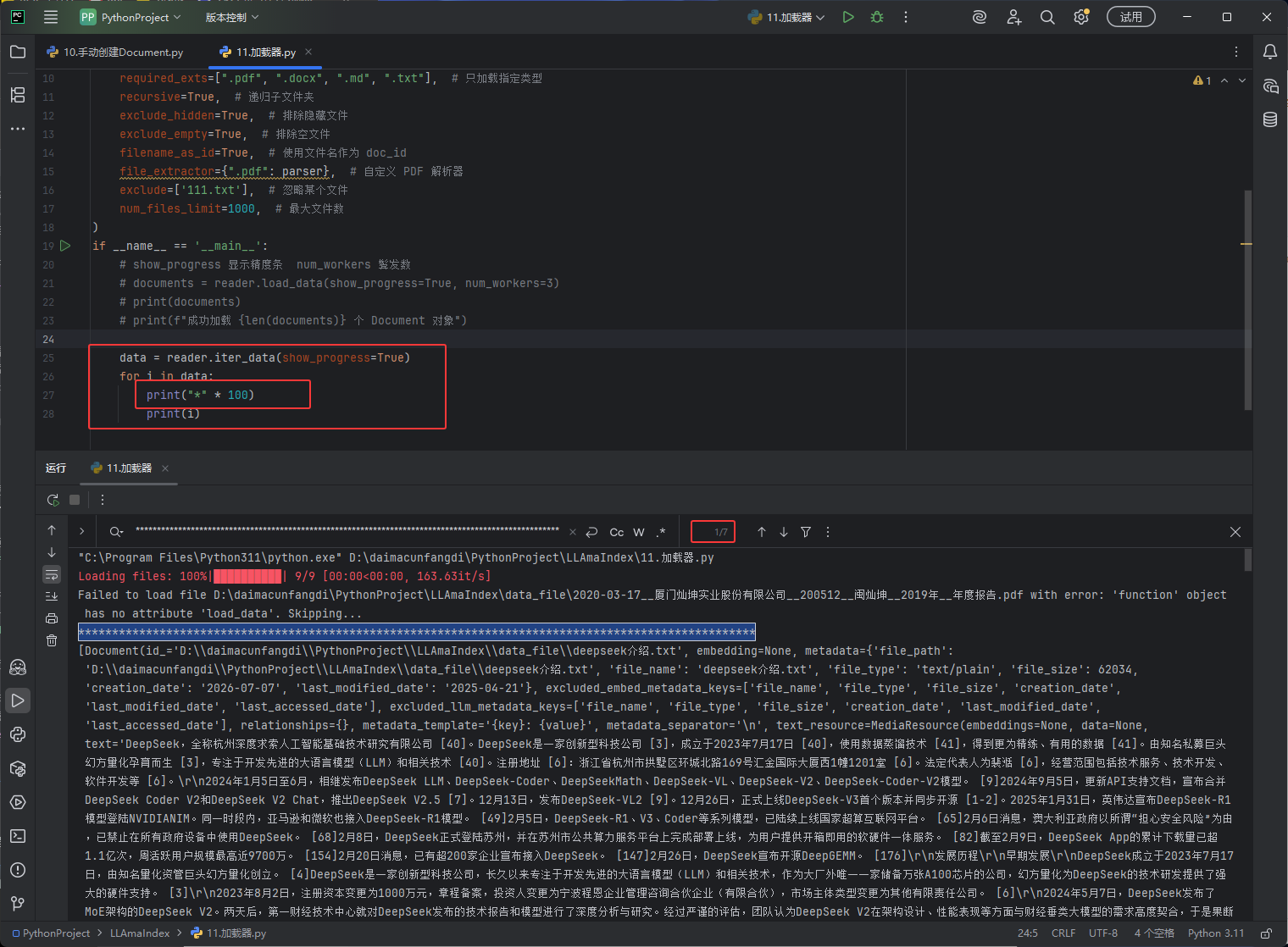Open the Database tool window
The width and height of the screenshot is (1288, 947).
pyautogui.click(x=1270, y=119)
